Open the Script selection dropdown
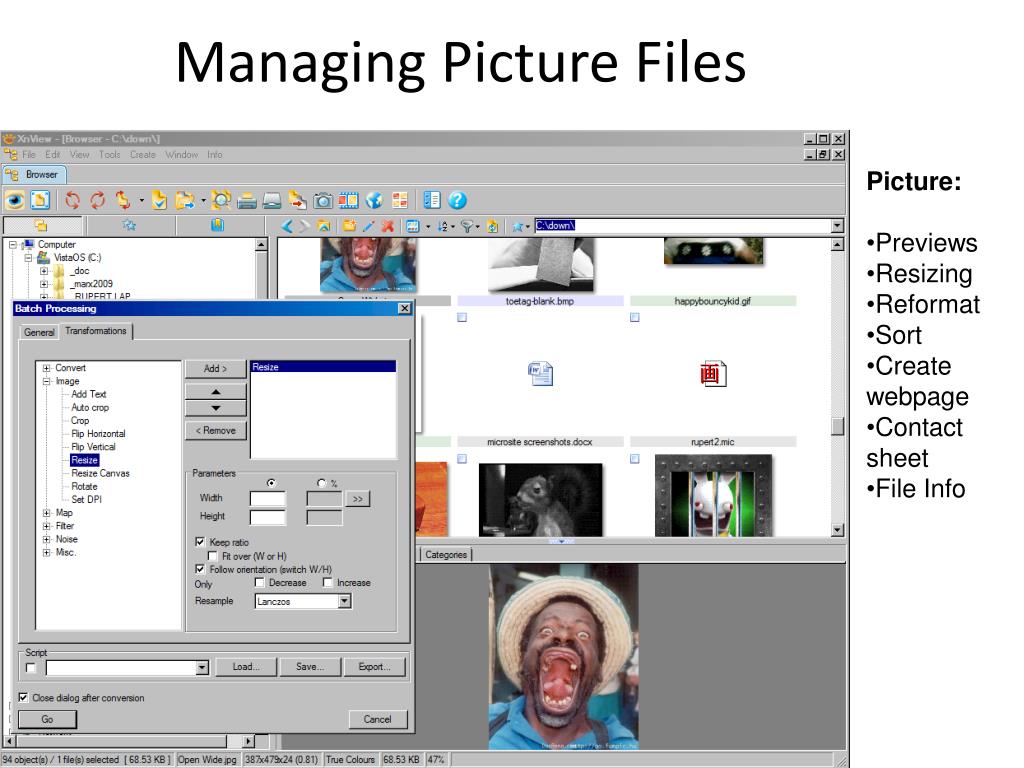Screen dimensions: 1024x768 (x=202, y=667)
